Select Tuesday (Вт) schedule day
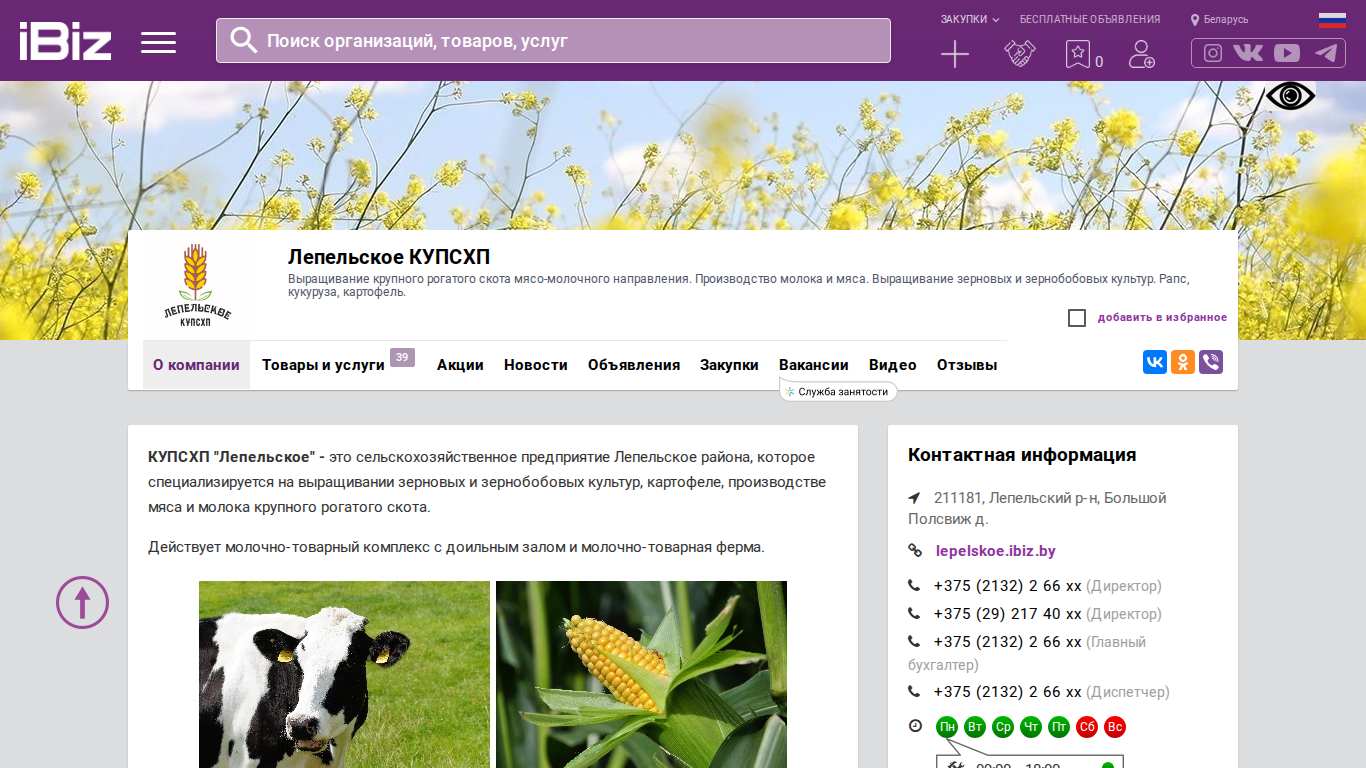 pos(975,727)
